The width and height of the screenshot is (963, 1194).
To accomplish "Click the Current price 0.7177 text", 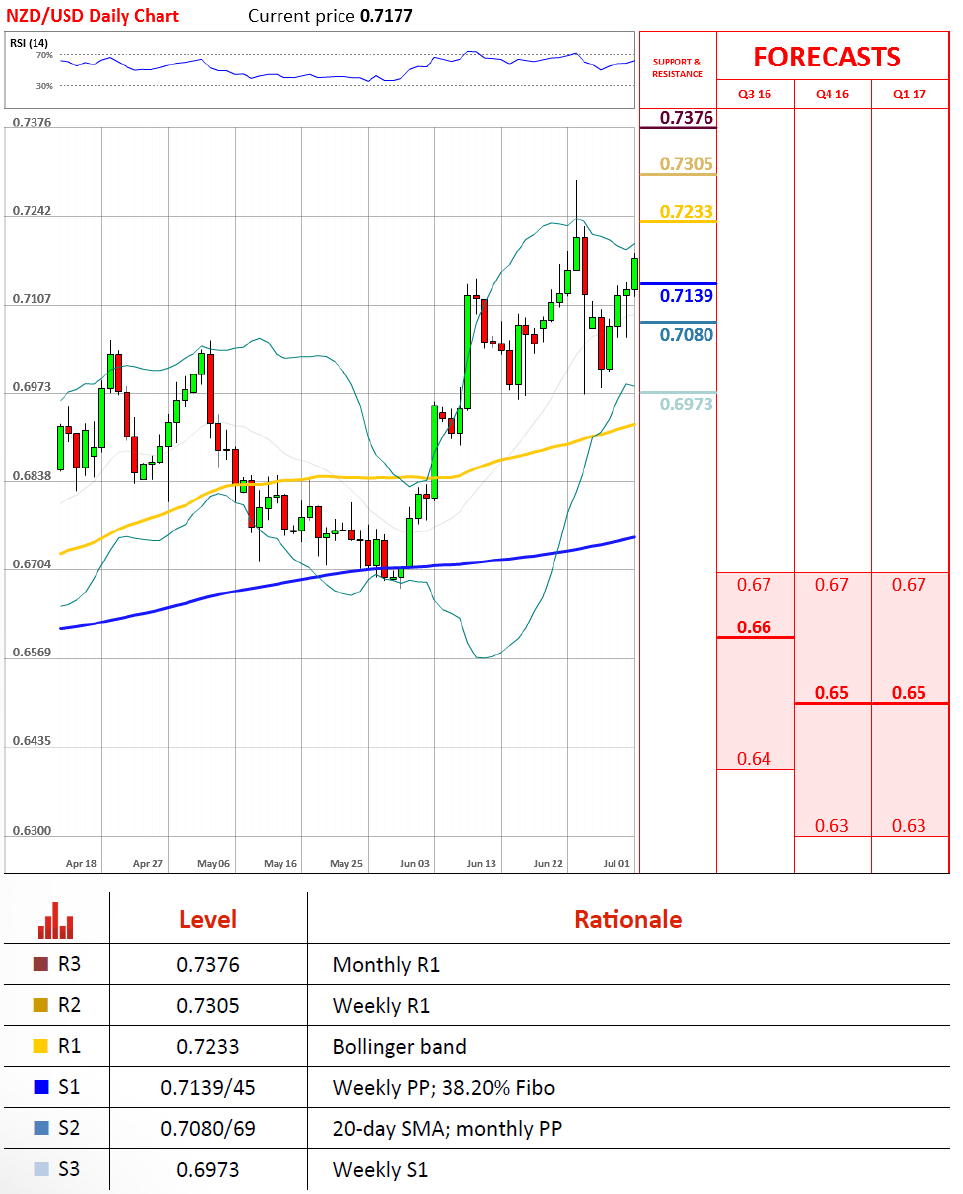I will pyautogui.click(x=330, y=16).
